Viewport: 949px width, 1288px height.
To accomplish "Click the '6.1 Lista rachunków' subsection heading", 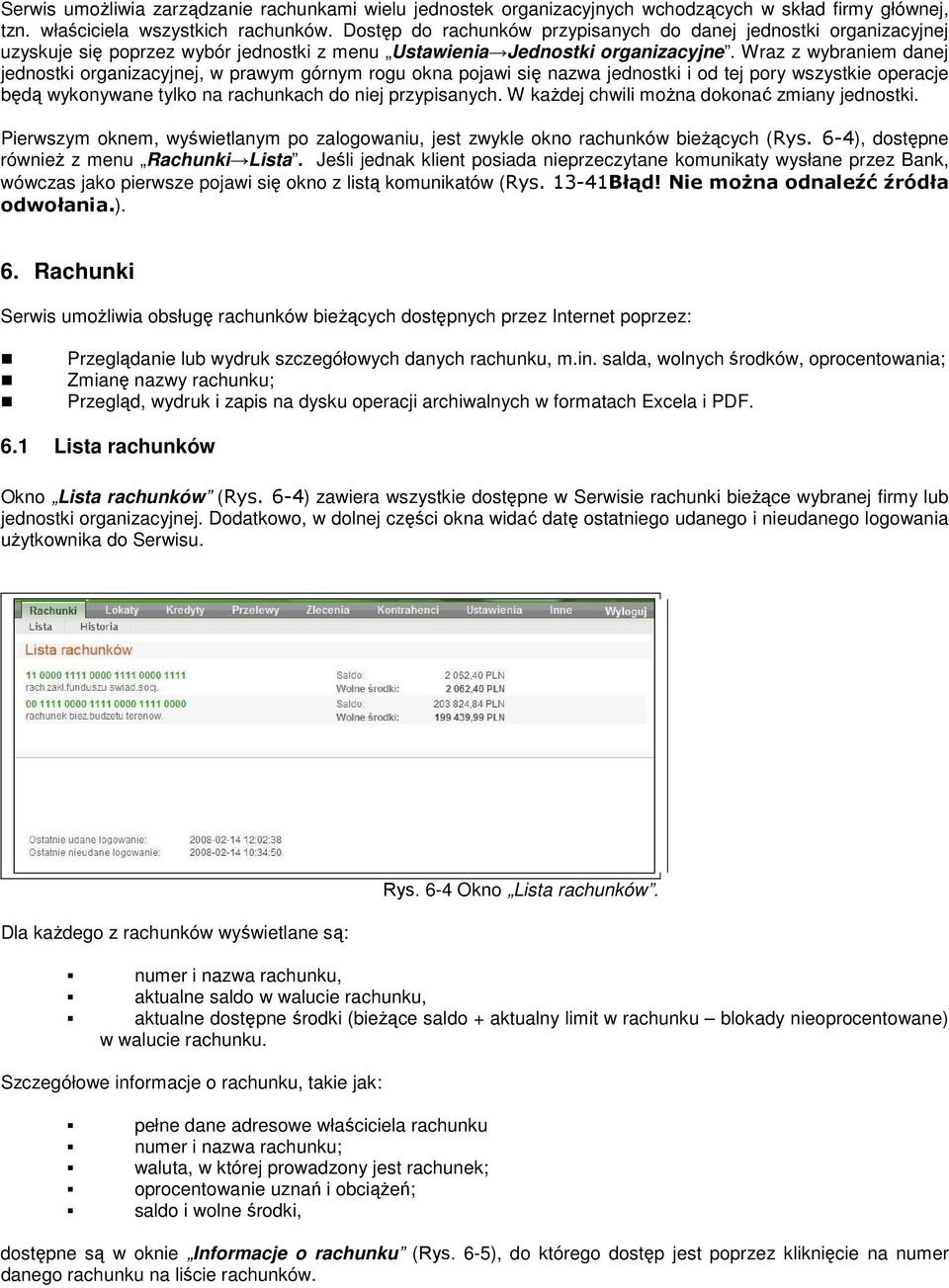I will tap(108, 446).
